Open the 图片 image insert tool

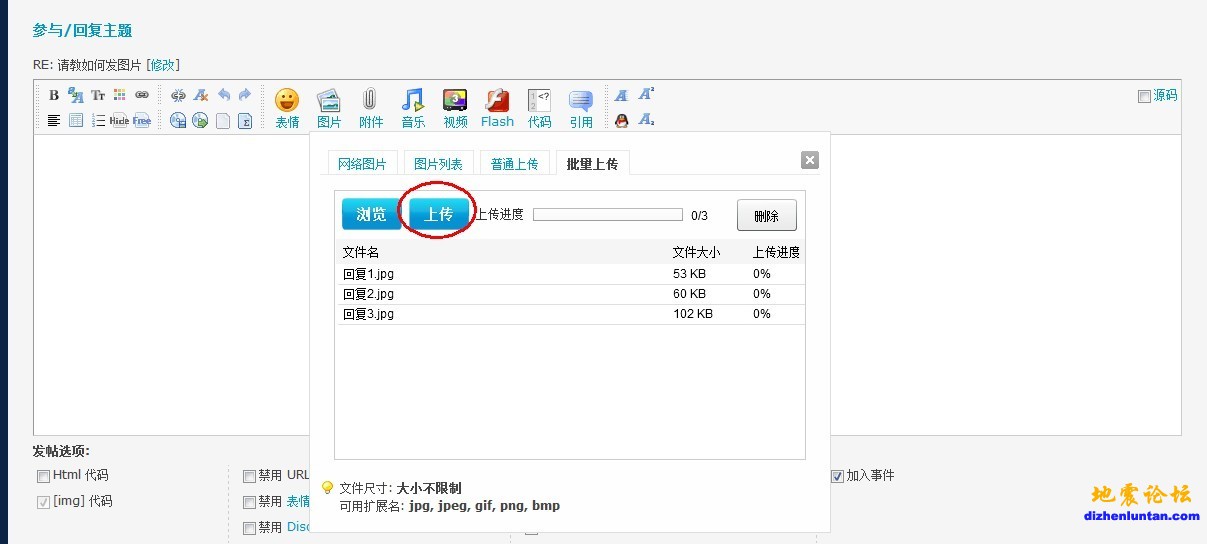(x=329, y=108)
